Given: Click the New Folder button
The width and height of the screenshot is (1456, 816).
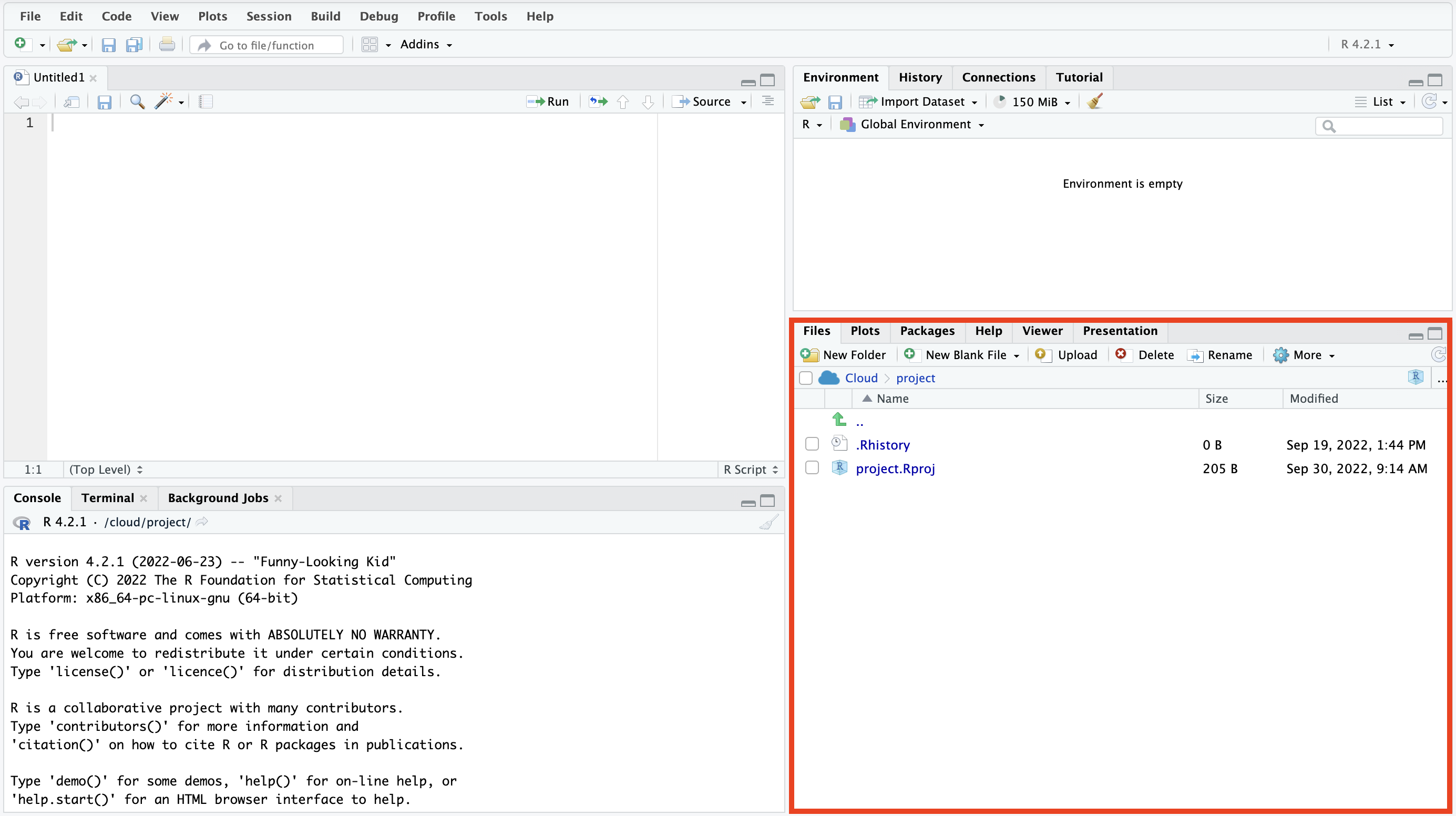Looking at the screenshot, I should tap(843, 355).
